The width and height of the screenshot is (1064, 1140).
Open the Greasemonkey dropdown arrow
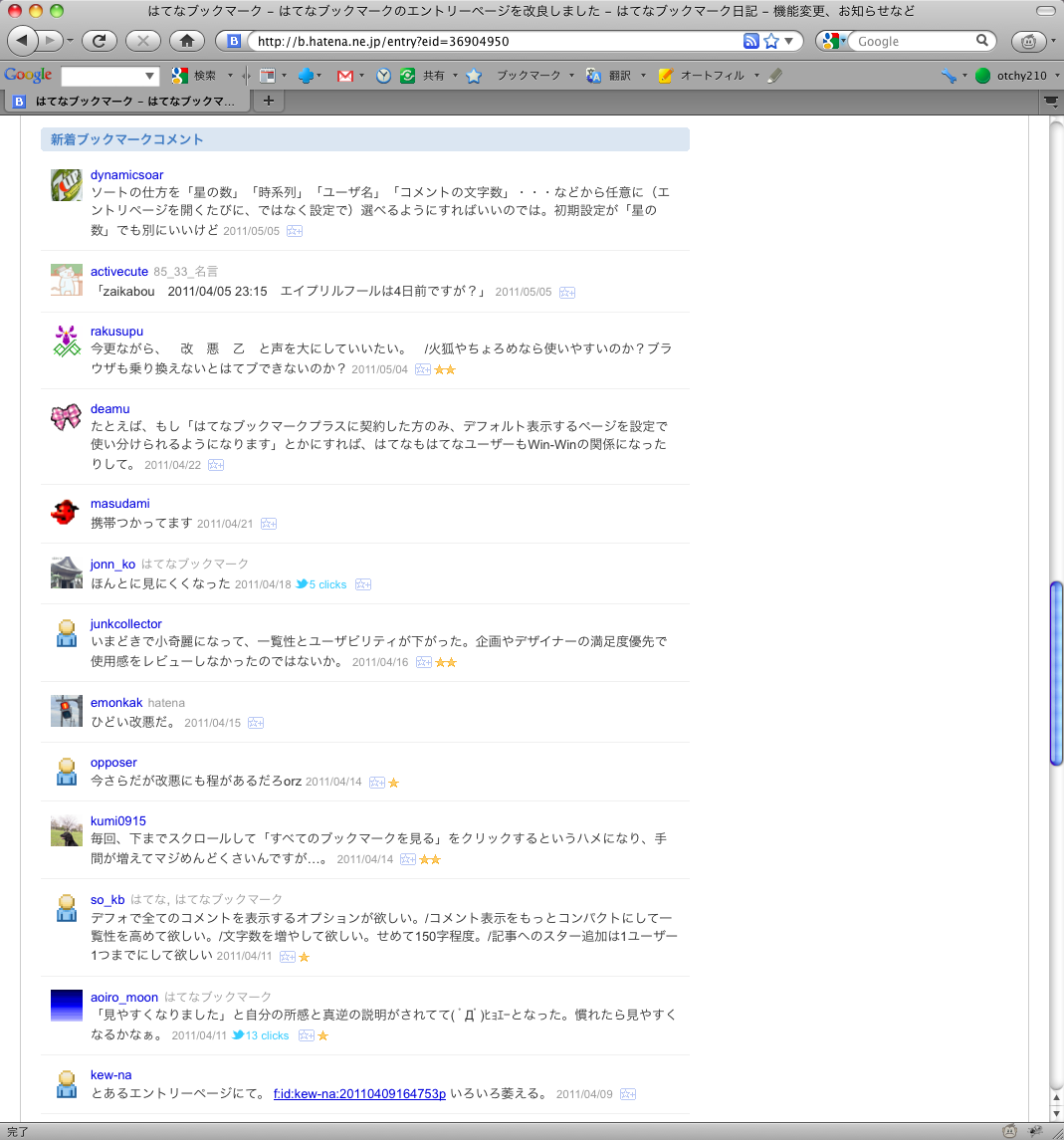click(1053, 42)
